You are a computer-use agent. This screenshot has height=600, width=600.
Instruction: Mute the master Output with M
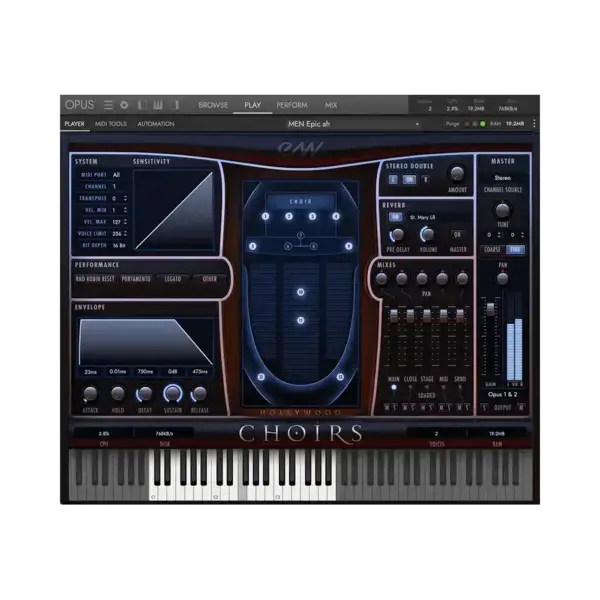click(x=521, y=408)
